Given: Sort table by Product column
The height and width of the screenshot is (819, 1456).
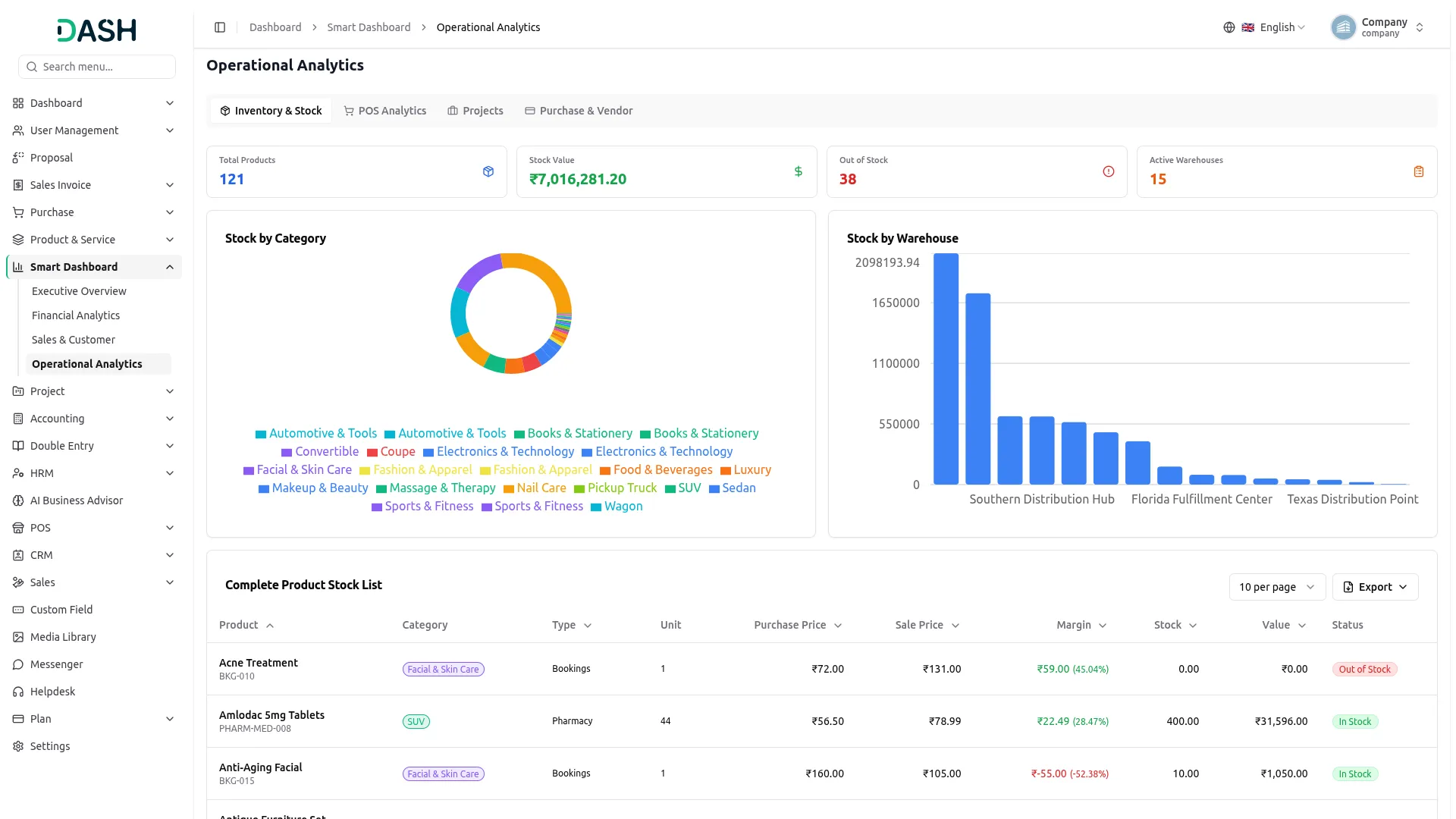Looking at the screenshot, I should pyautogui.click(x=246, y=625).
